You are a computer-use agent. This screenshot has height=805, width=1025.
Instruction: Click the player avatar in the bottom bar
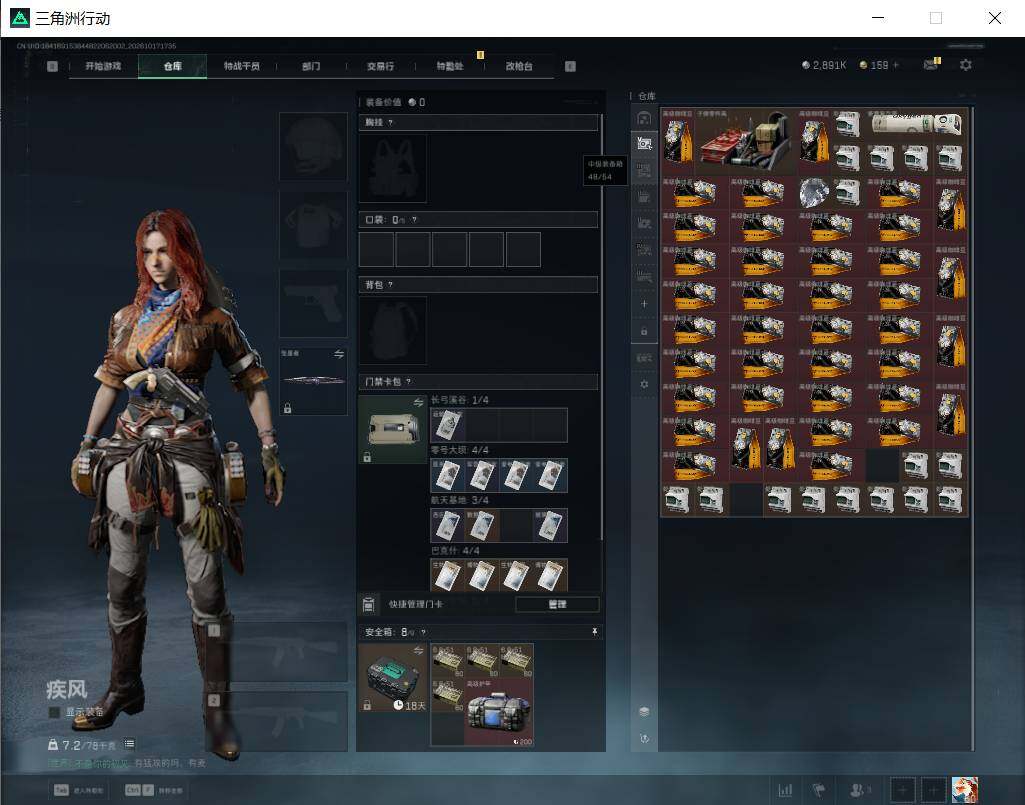(x=965, y=790)
